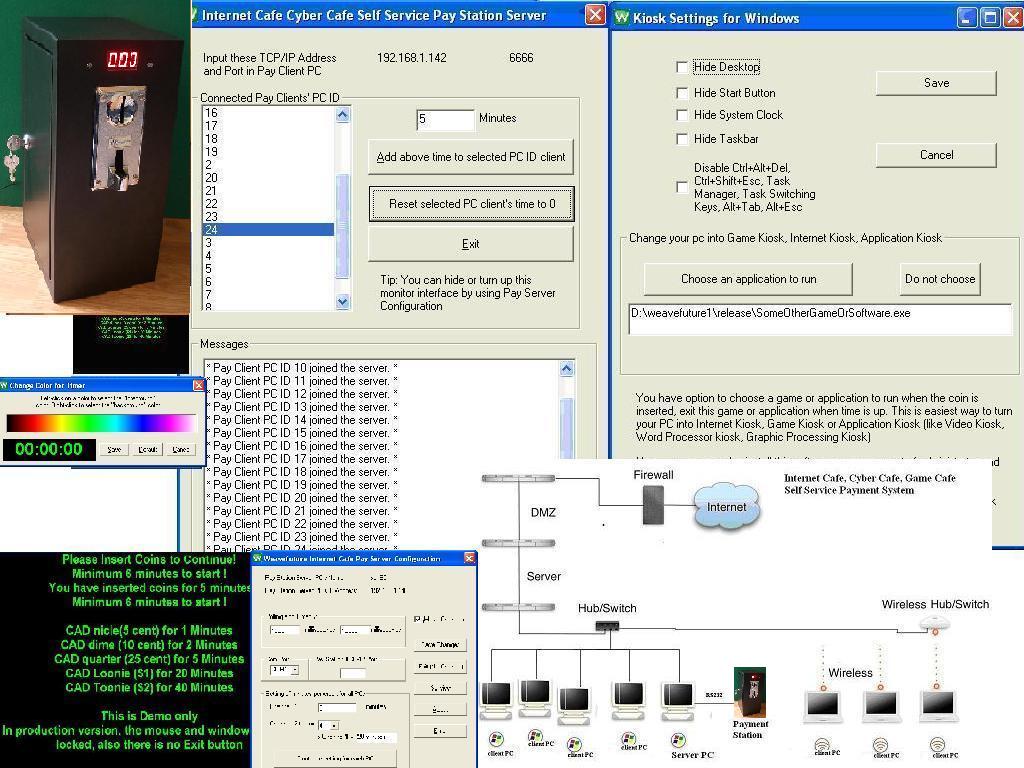The image size is (1024, 768).
Task: Check the Hide Taskbar option
Action: [683, 139]
